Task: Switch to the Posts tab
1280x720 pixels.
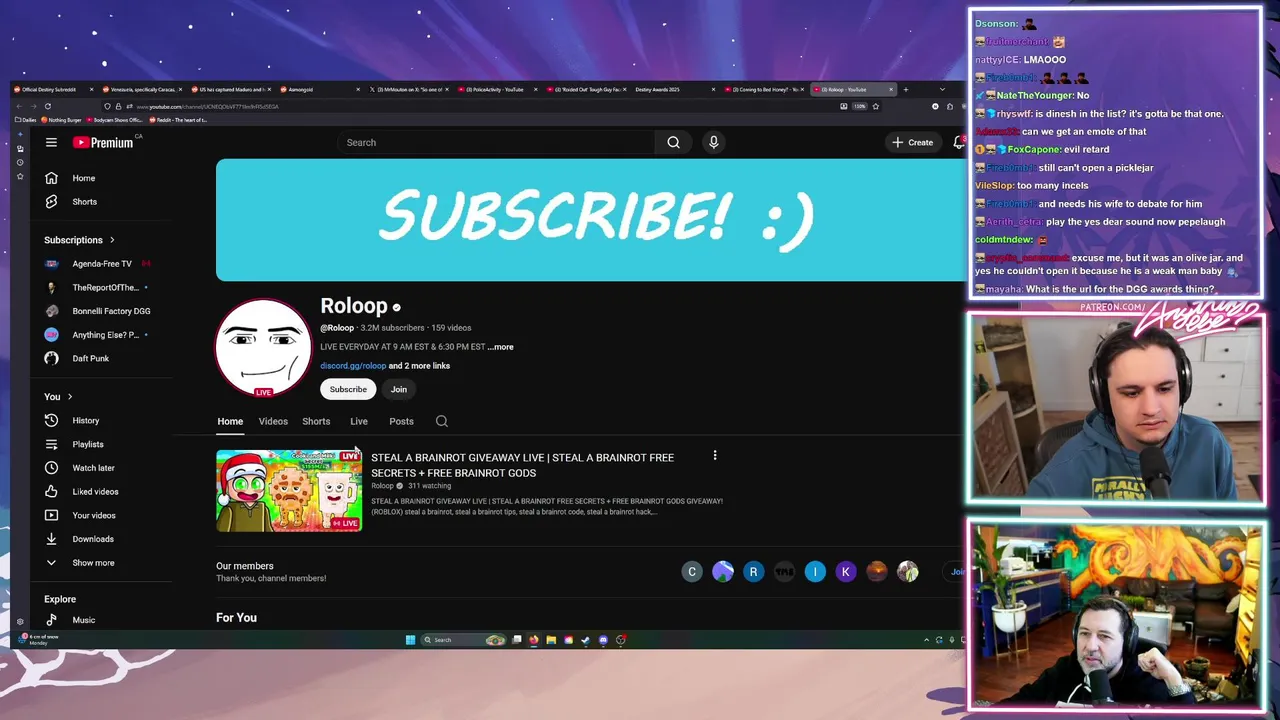Action: 401,421
